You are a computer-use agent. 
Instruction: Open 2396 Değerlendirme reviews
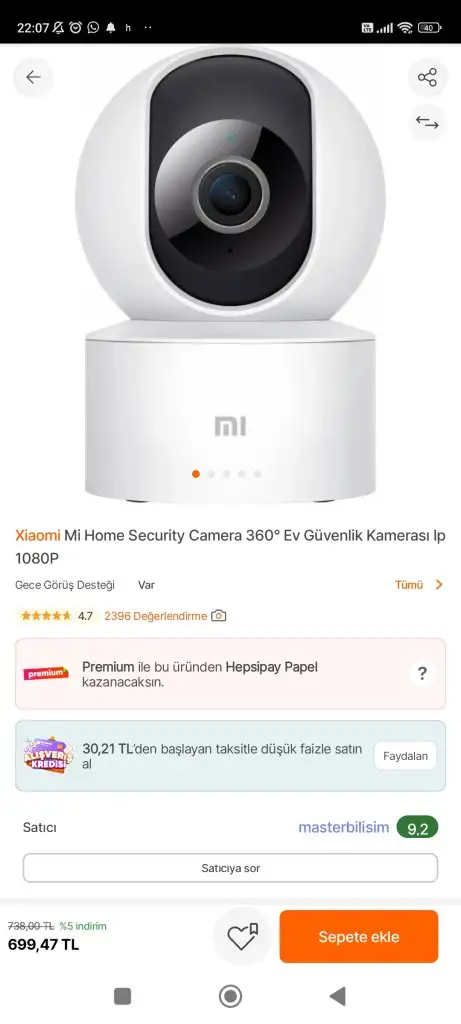tap(155, 616)
